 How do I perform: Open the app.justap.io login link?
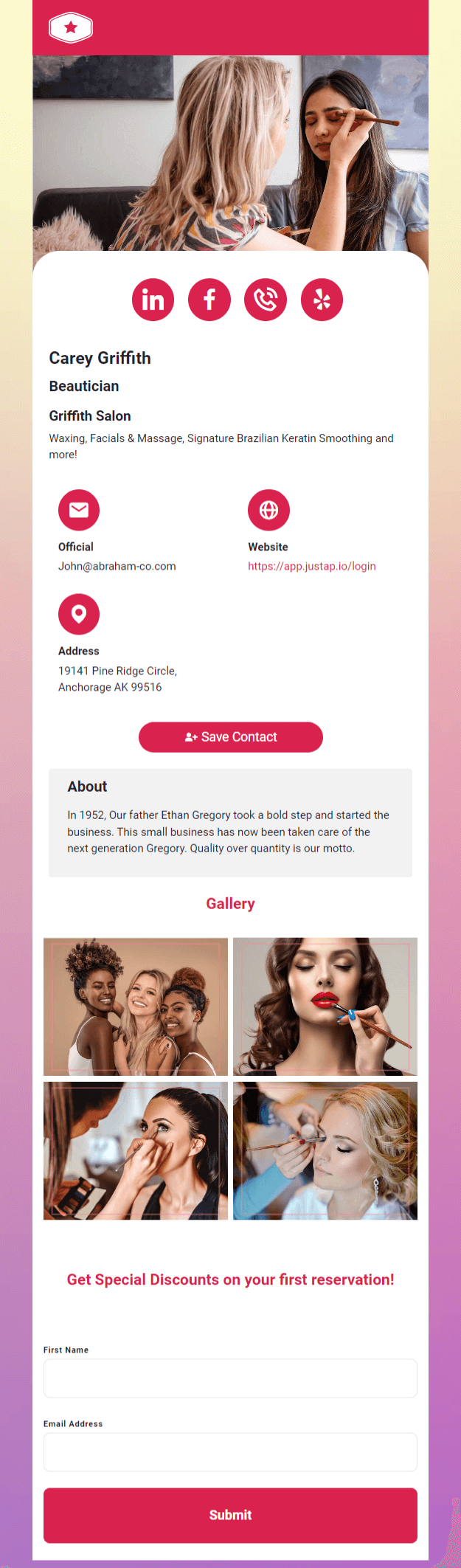(312, 566)
